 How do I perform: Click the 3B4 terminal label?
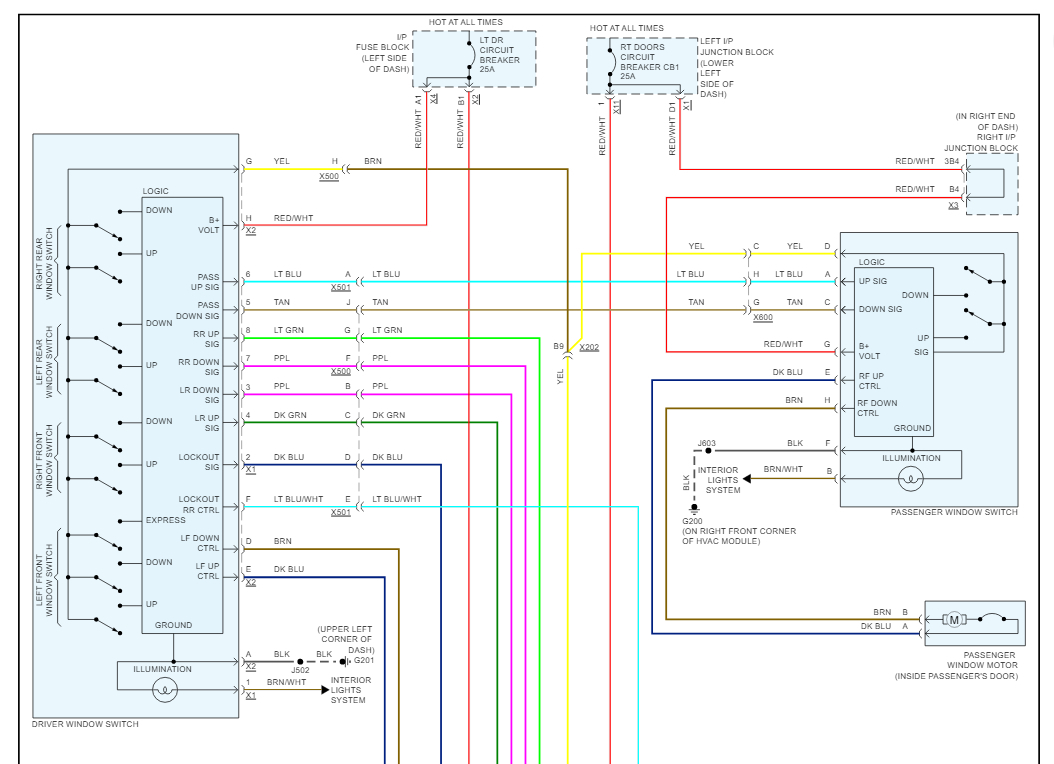pos(951,161)
